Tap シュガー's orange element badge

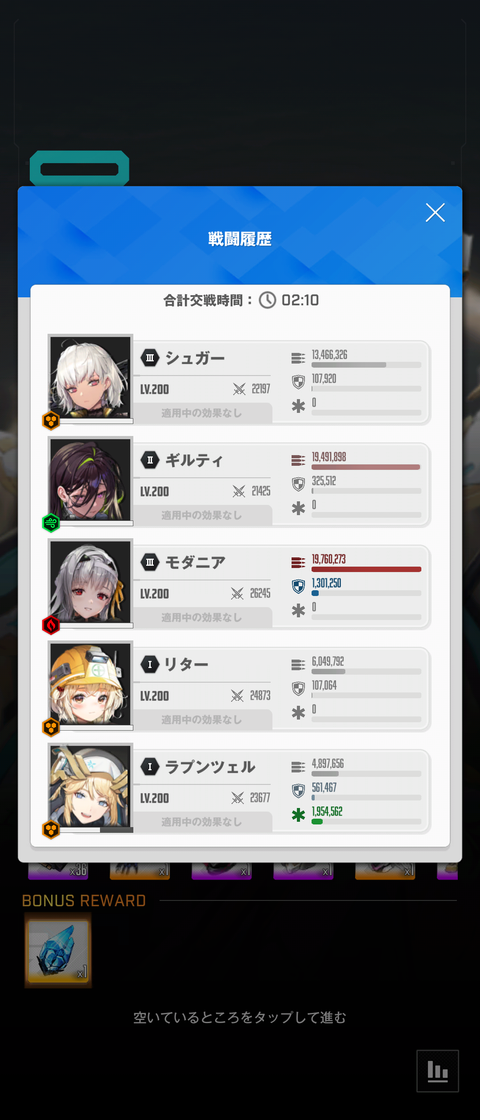click(x=51, y=421)
